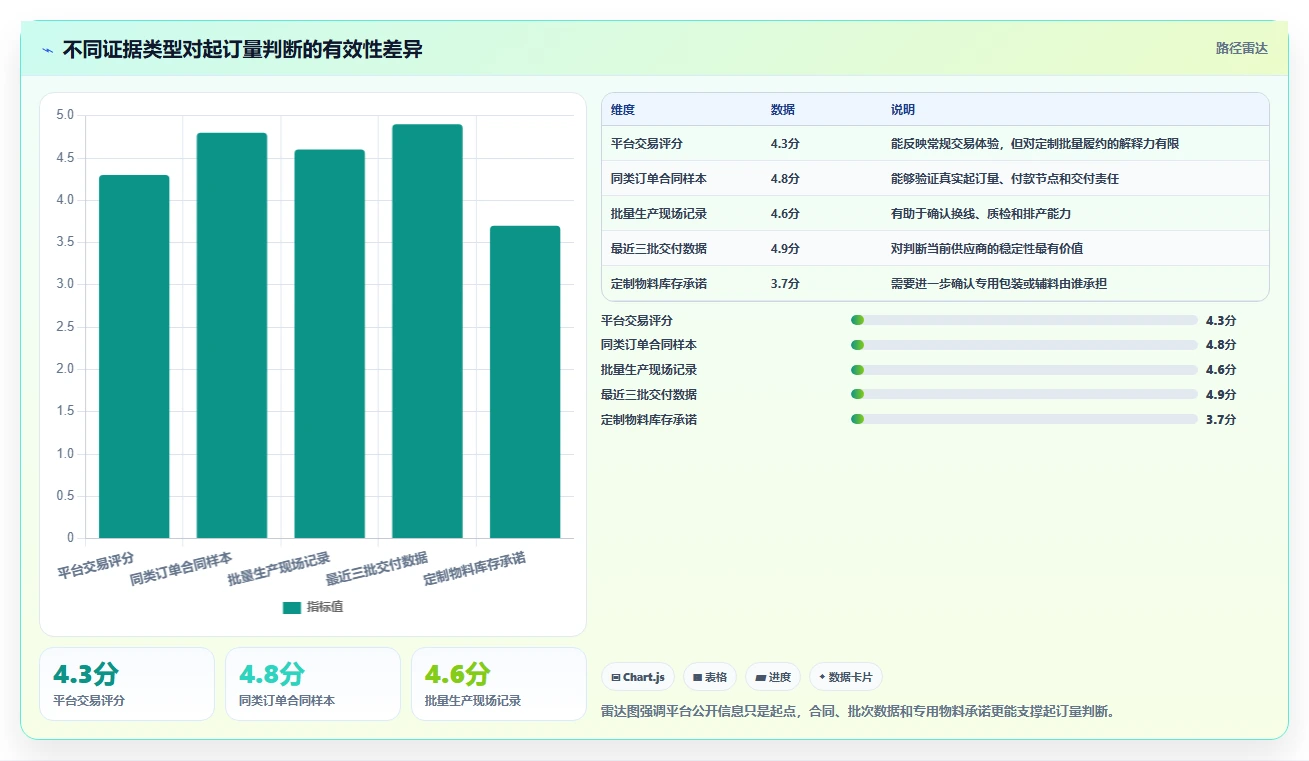Click the 维度 column header
The width and height of the screenshot is (1309, 761).
coord(623,110)
